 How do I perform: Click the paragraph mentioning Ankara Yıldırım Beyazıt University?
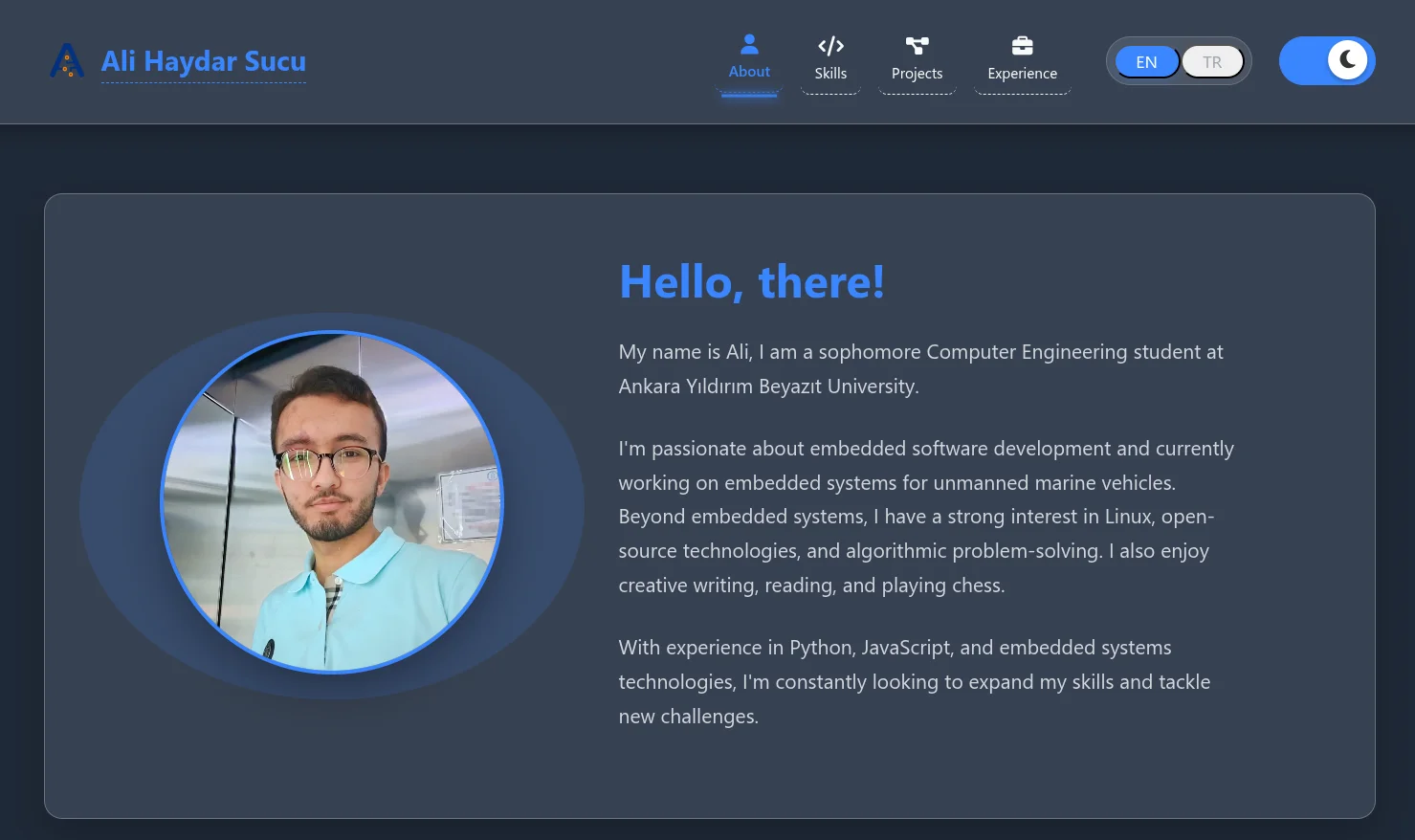tap(920, 369)
